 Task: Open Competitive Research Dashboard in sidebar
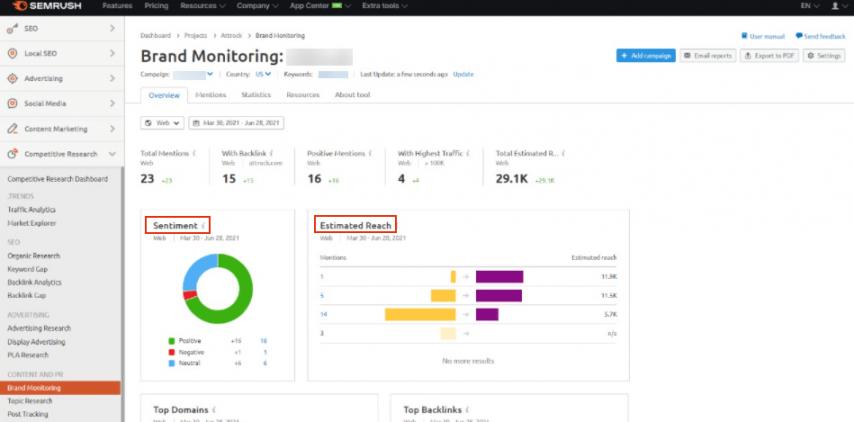[x=58, y=179]
